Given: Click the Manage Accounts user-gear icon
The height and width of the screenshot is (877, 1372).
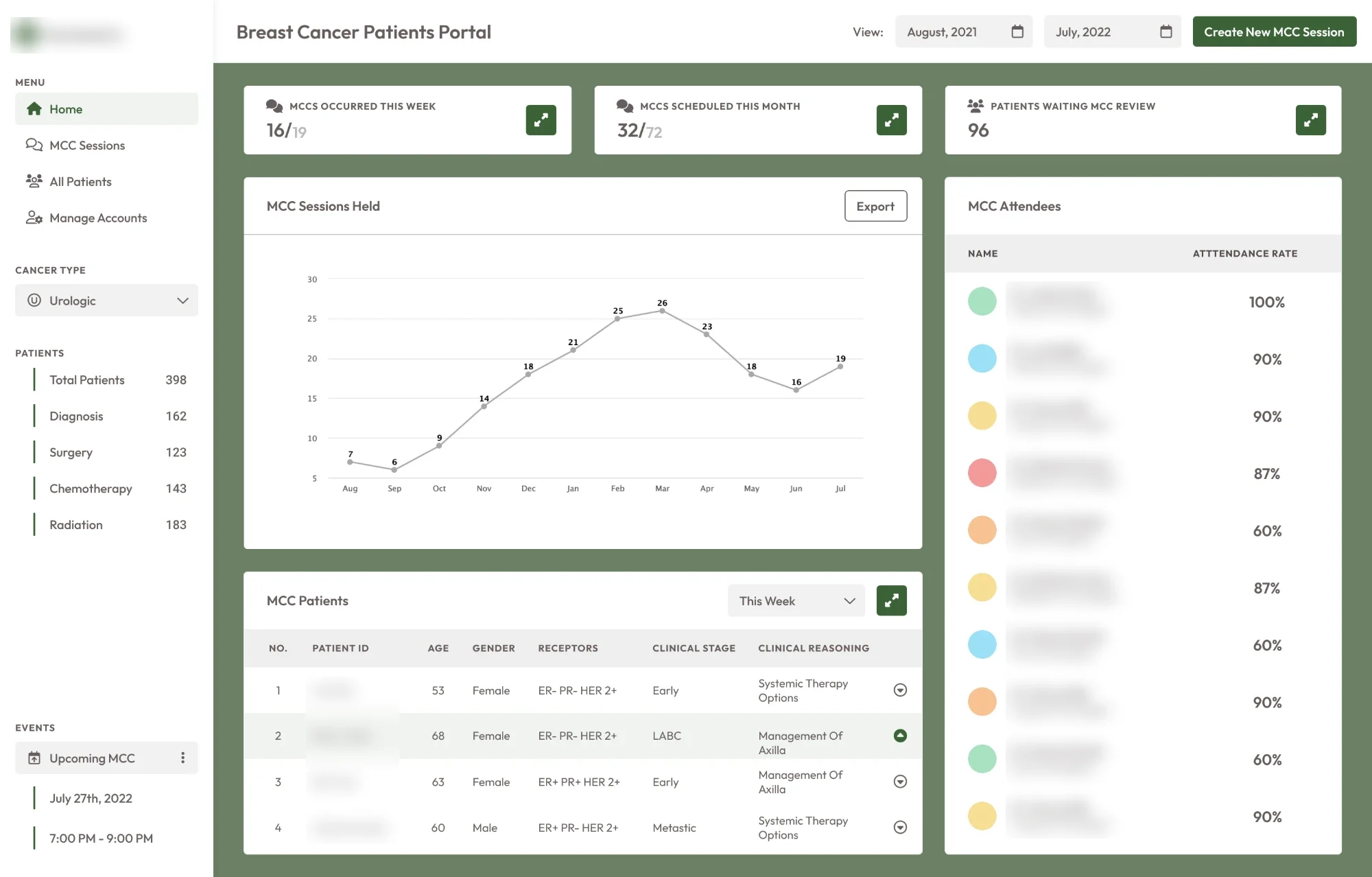Looking at the screenshot, I should click(x=34, y=218).
